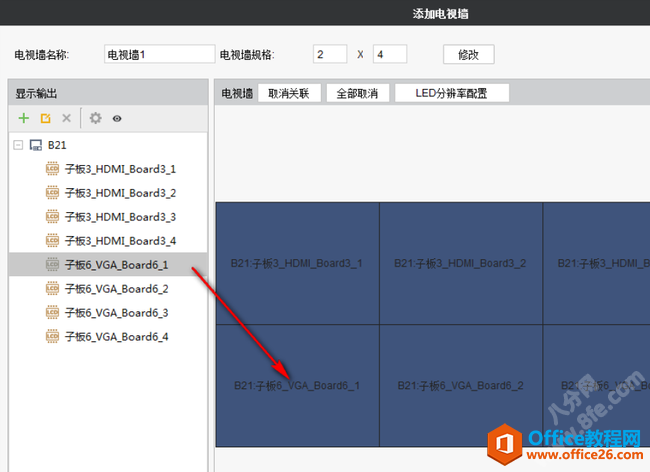Click LCD icon of 子板3_HDMI_Board3_3
650x472 pixels.
(x=52, y=217)
